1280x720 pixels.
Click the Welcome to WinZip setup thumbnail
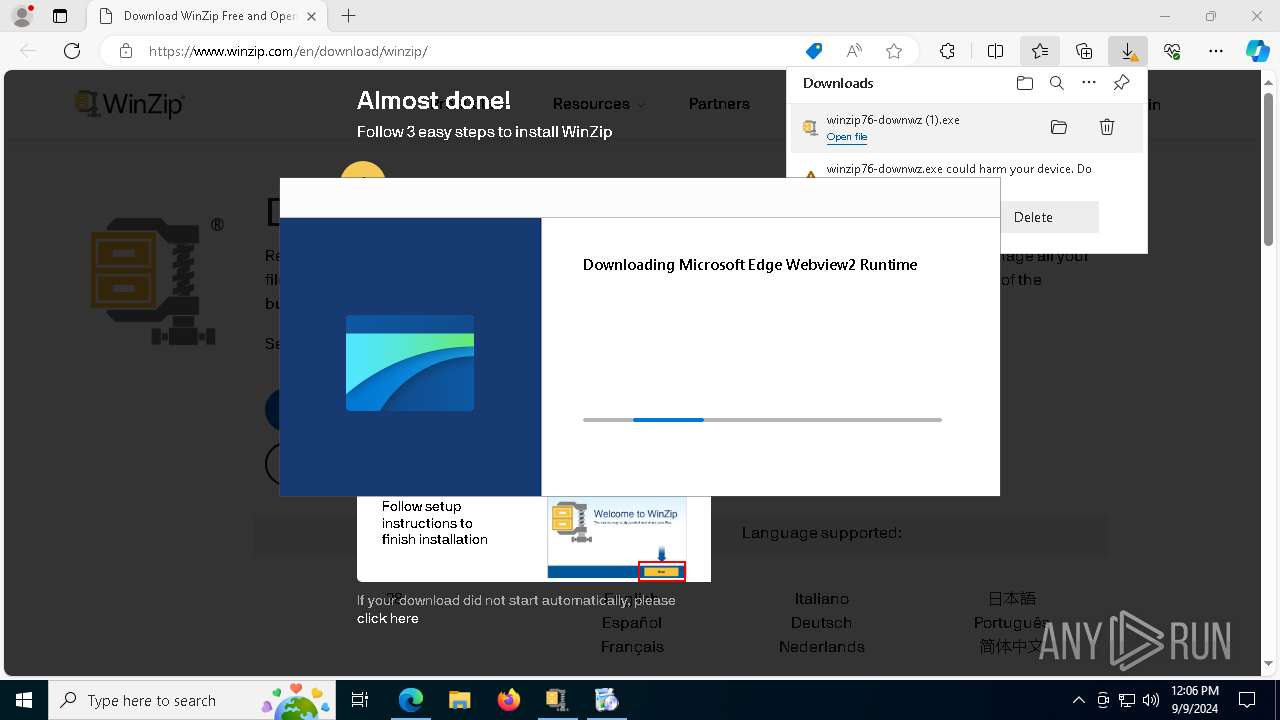click(x=617, y=538)
